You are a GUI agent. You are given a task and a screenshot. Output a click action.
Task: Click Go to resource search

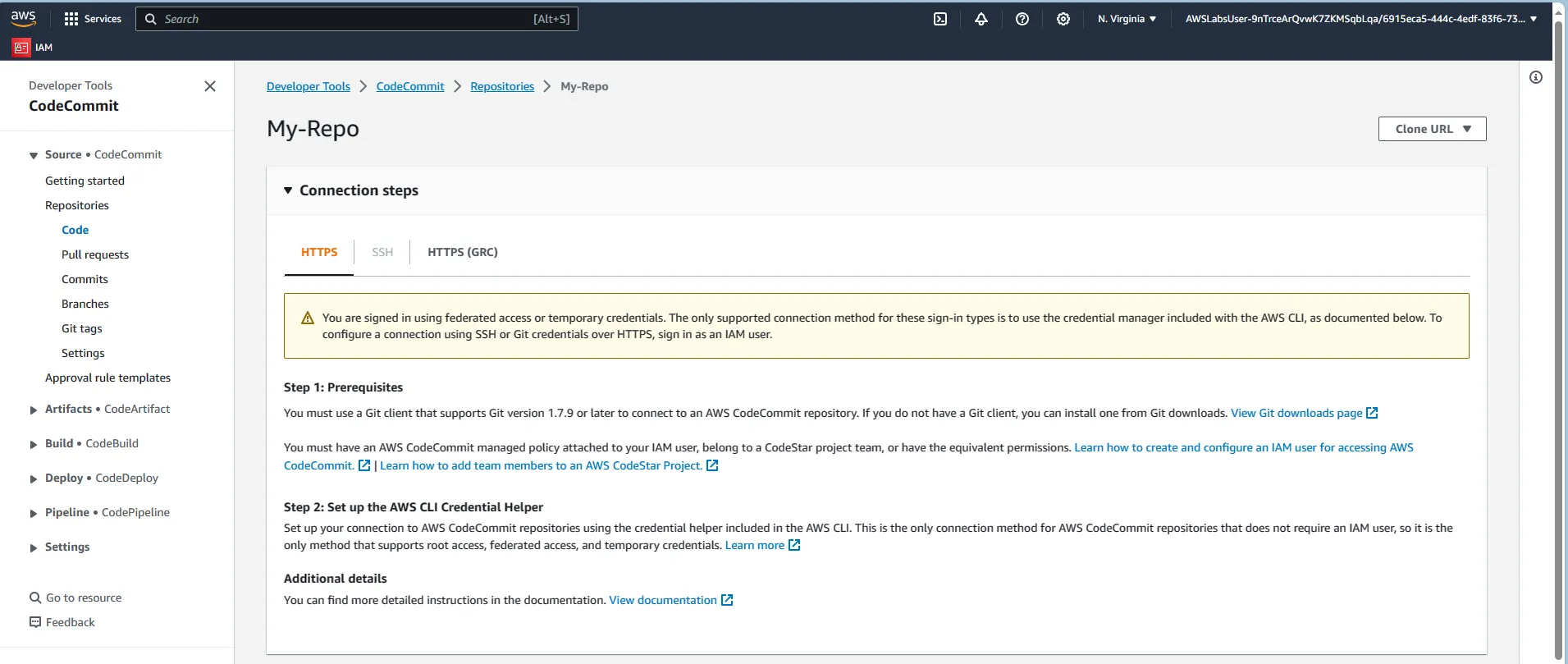pos(75,598)
